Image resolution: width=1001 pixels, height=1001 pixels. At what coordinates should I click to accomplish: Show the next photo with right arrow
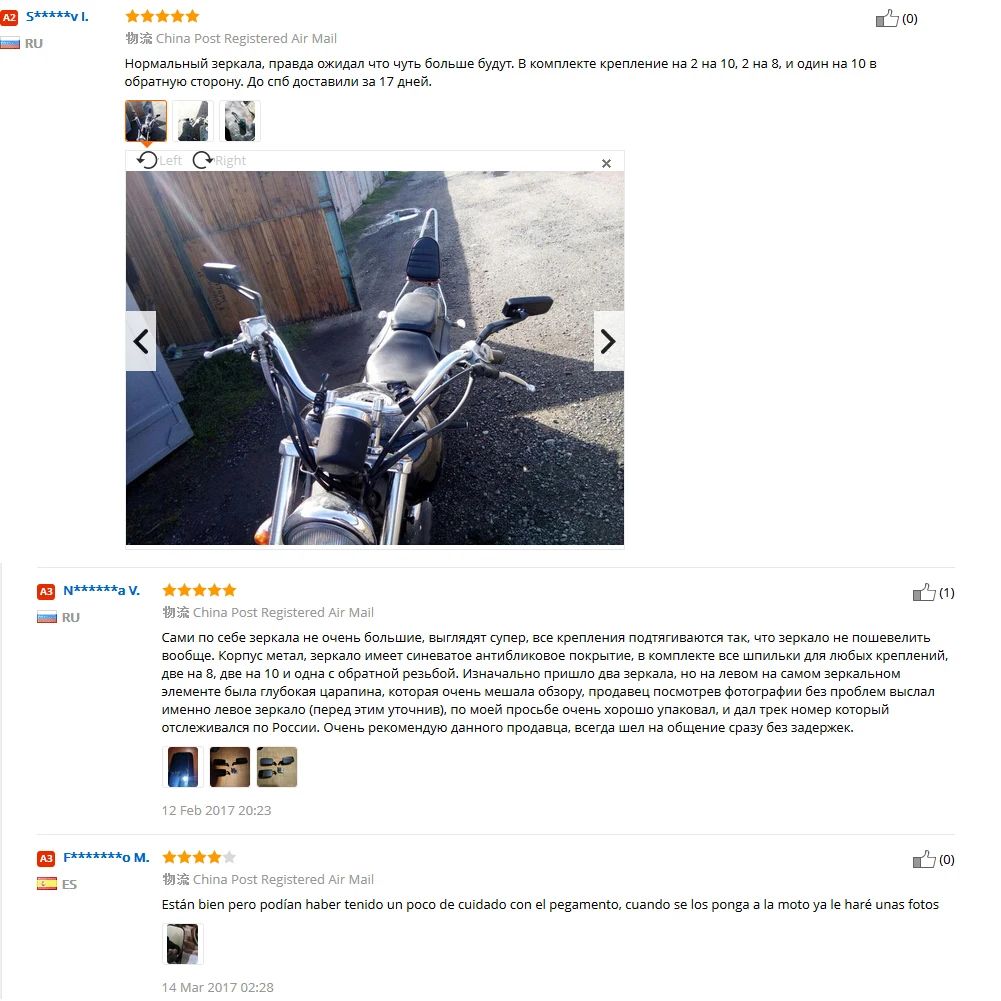click(608, 342)
